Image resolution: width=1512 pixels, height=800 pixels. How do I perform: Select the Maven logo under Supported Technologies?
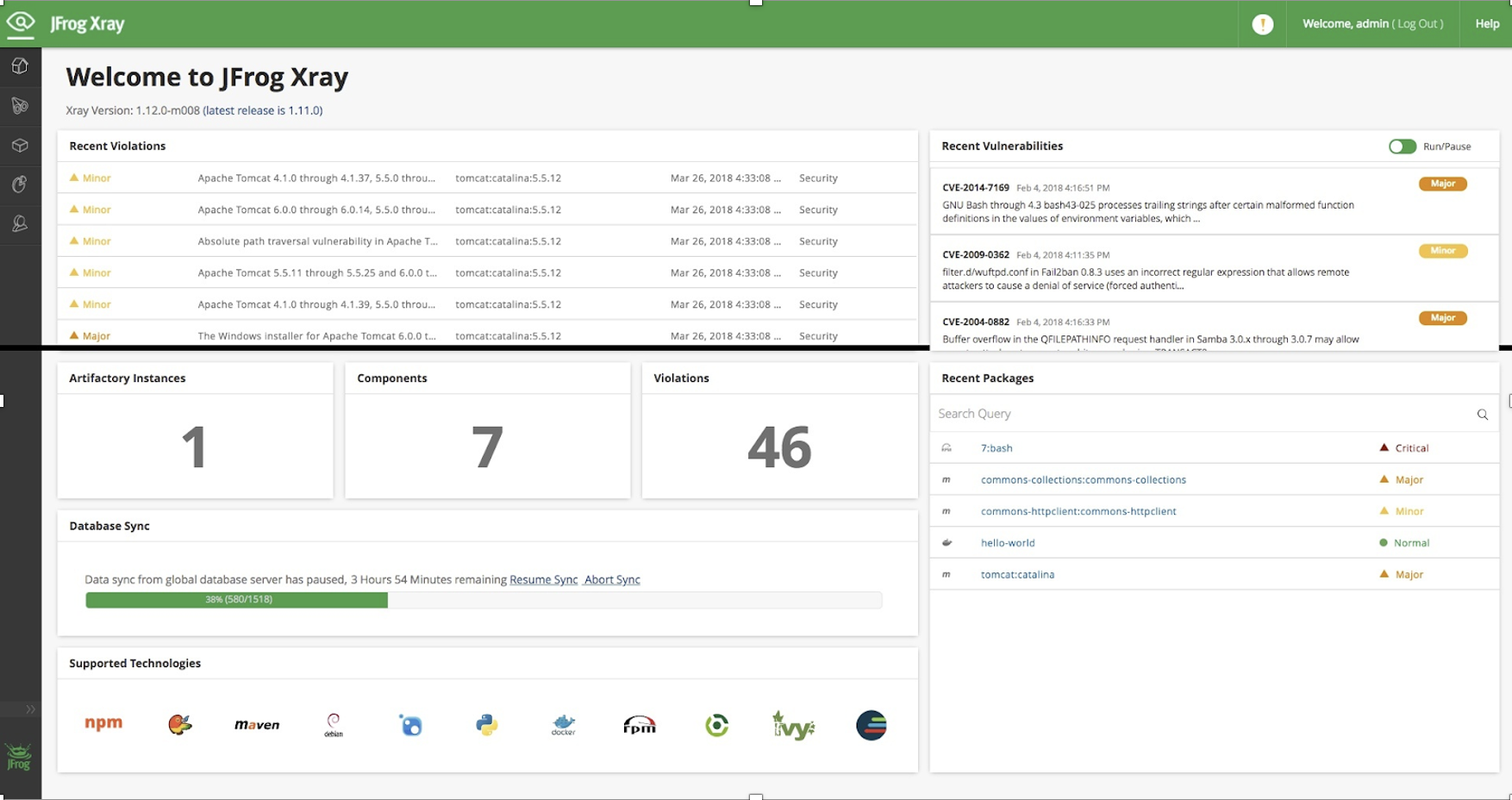(x=256, y=725)
